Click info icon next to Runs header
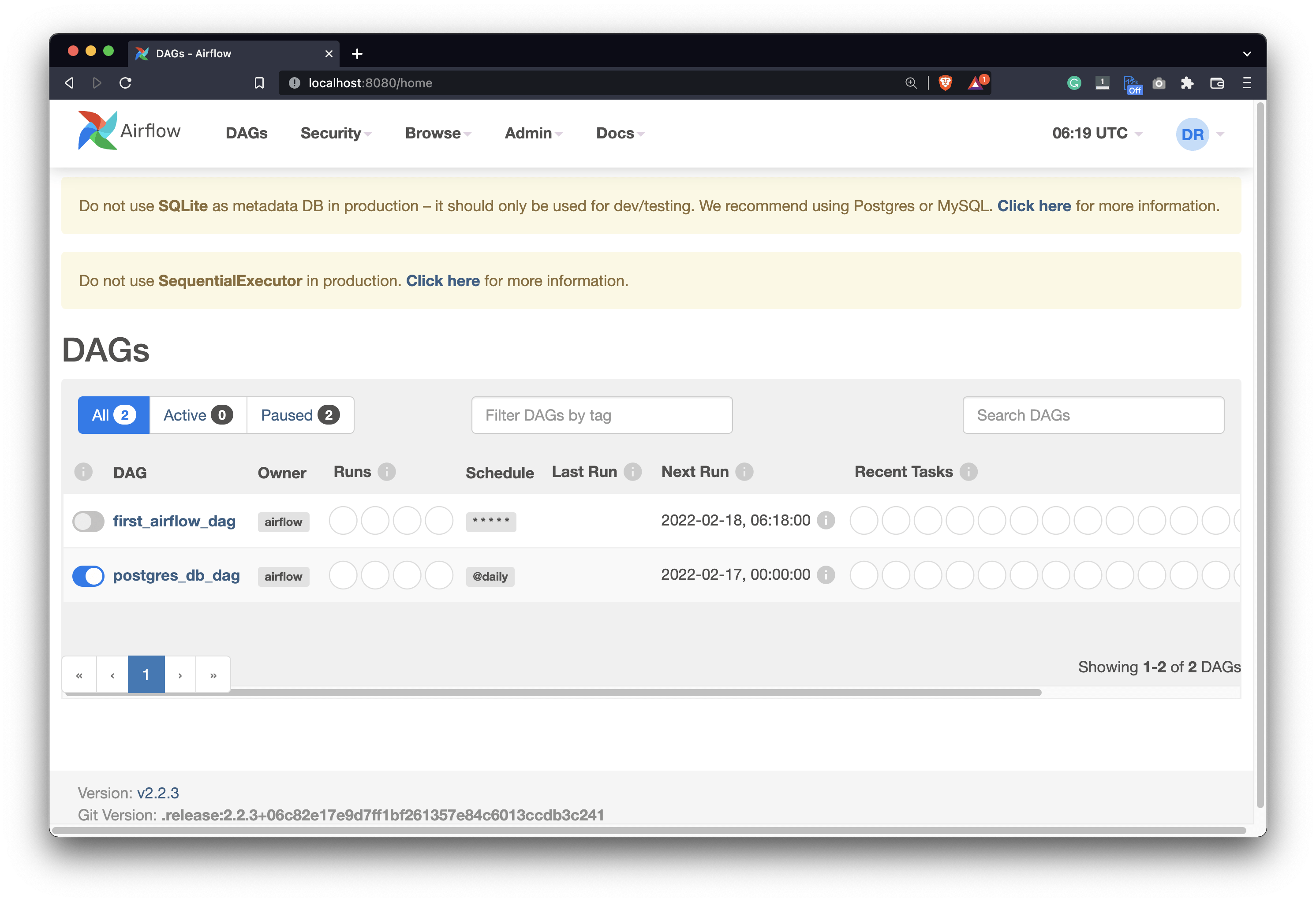This screenshot has height=902, width=1316. point(387,472)
